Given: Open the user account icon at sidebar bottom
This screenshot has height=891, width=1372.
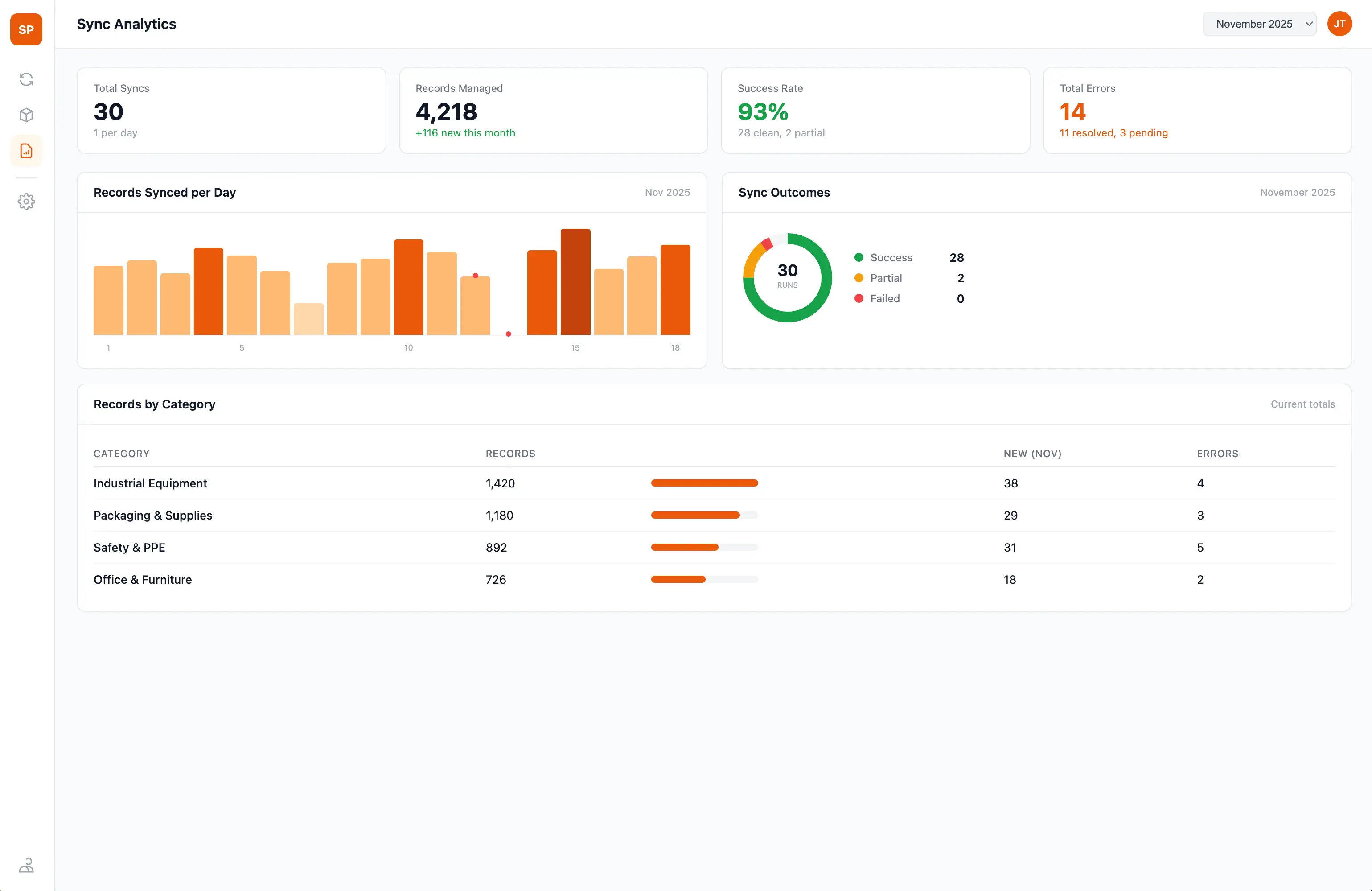Looking at the screenshot, I should [x=26, y=865].
